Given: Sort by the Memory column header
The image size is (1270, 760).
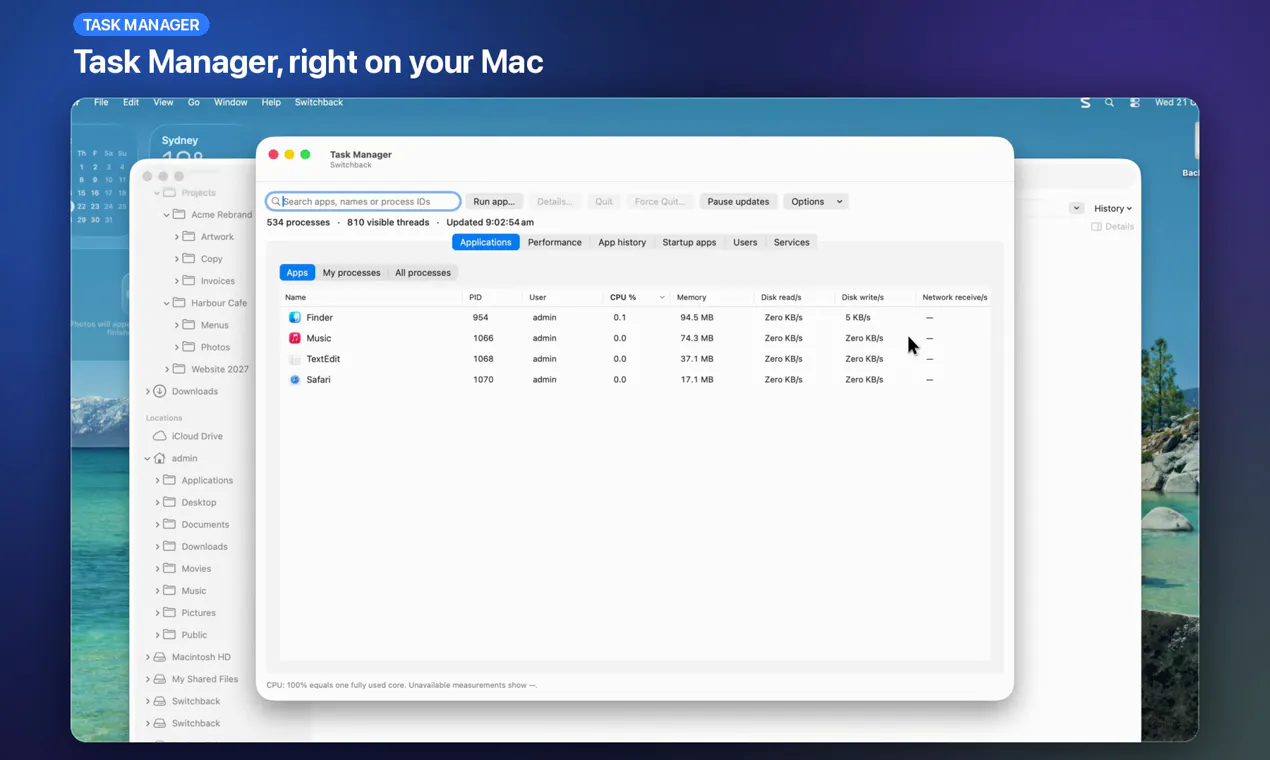Looking at the screenshot, I should tap(711, 297).
